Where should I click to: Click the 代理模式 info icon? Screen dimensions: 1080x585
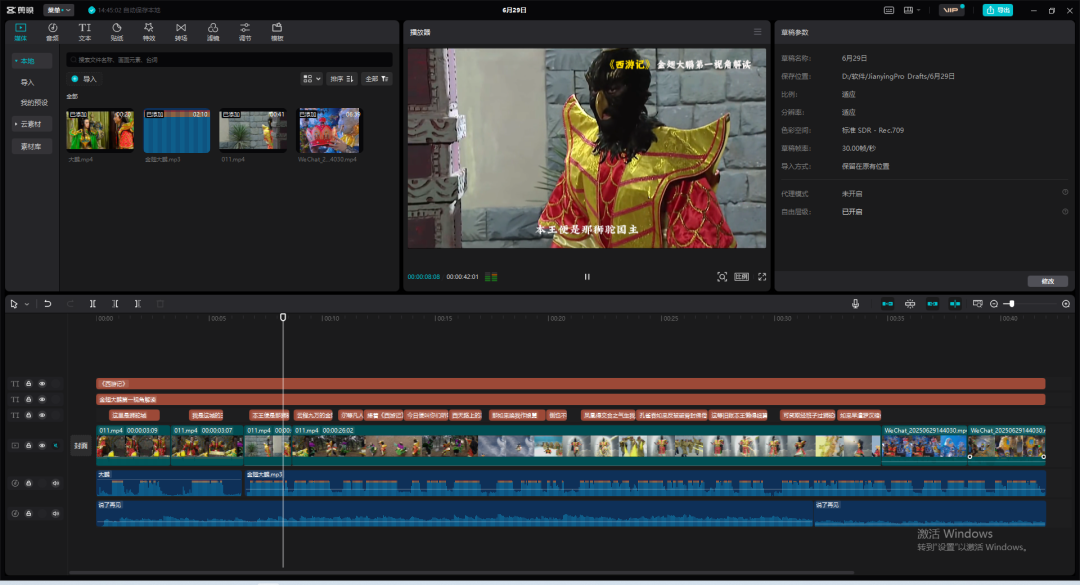point(1065,193)
